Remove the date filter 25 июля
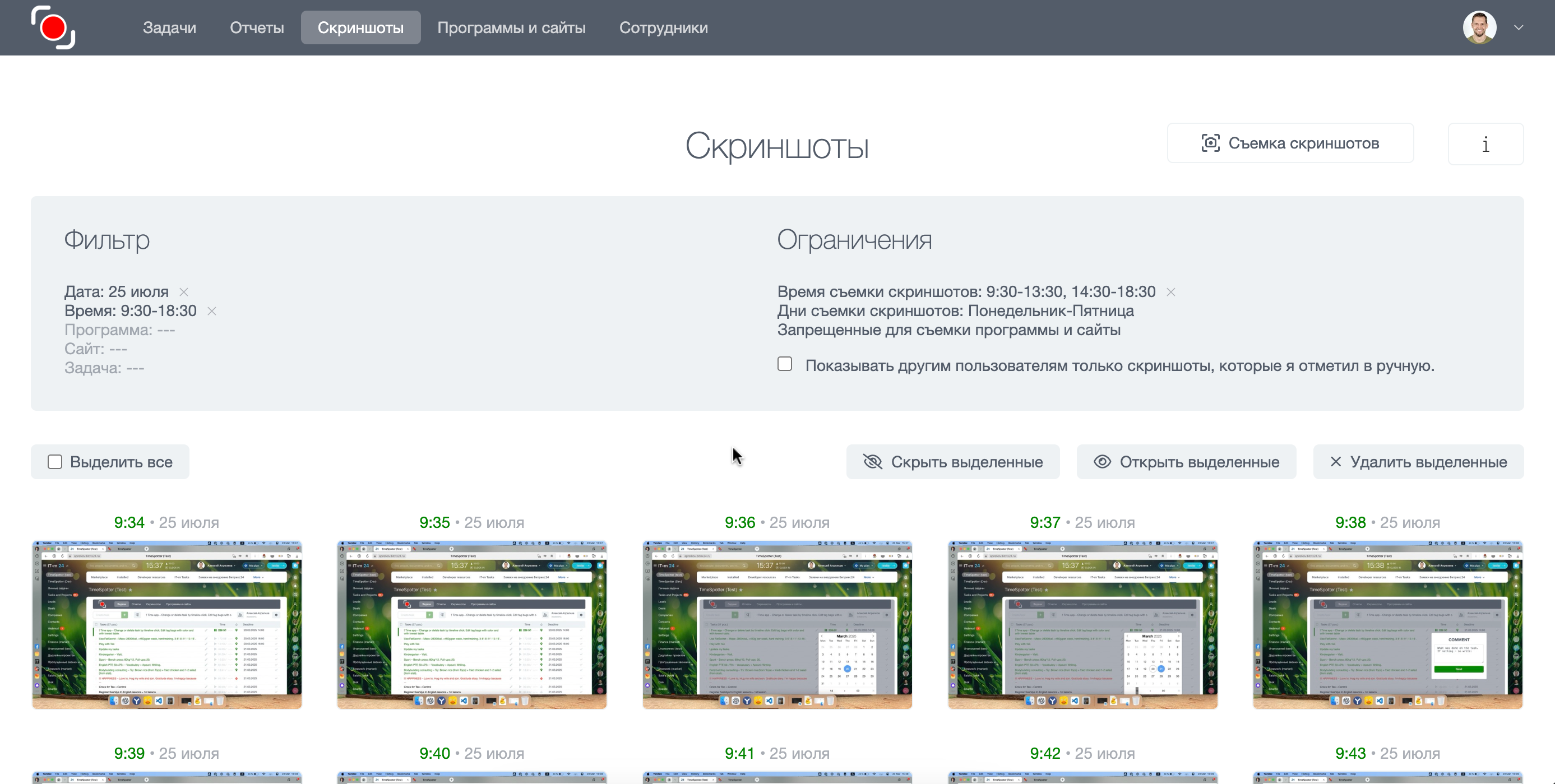This screenshot has width=1555, height=784. (x=184, y=292)
